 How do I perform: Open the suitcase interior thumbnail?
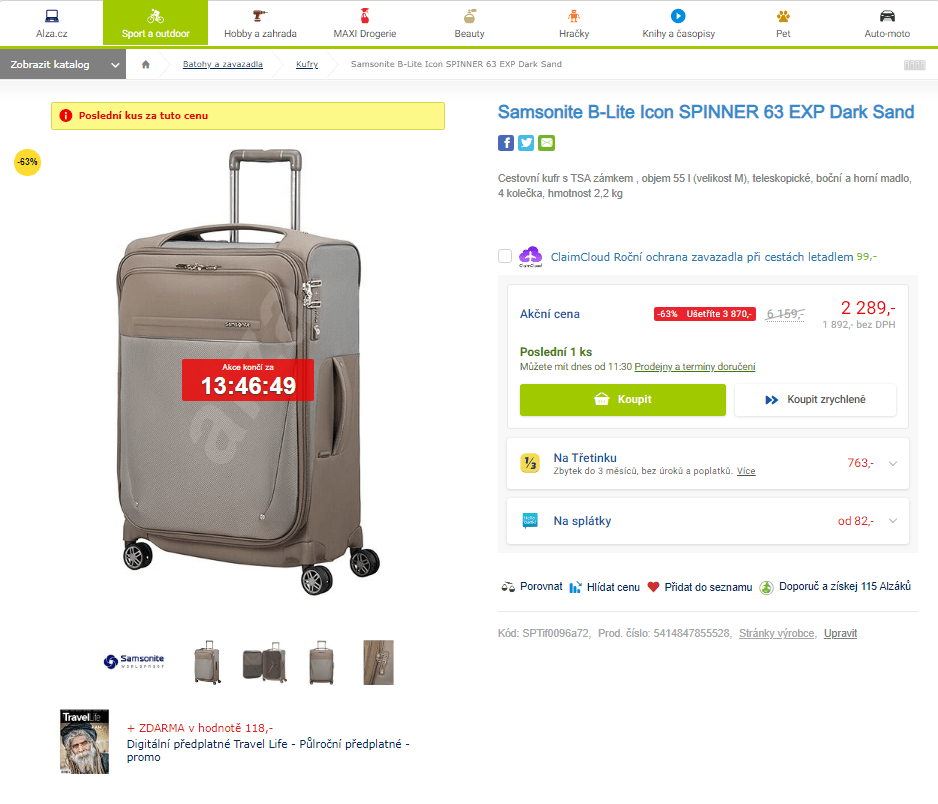click(264, 662)
